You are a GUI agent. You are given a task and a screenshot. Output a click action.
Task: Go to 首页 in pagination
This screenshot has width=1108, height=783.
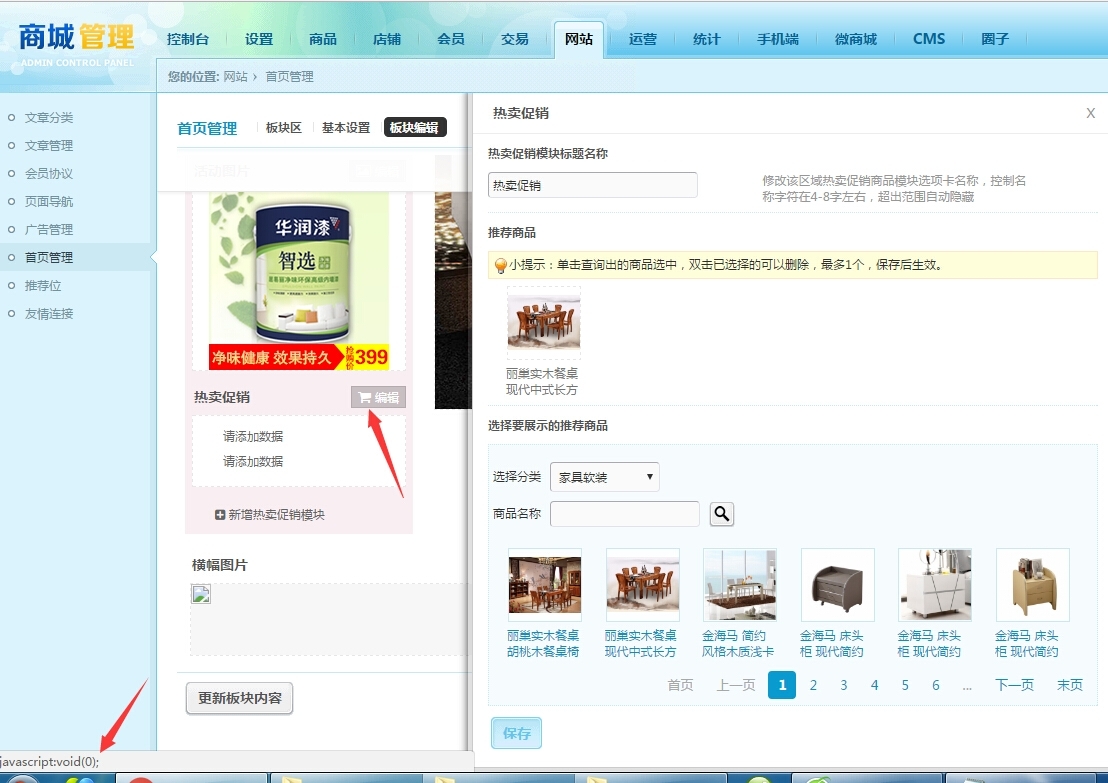pyautogui.click(x=680, y=685)
